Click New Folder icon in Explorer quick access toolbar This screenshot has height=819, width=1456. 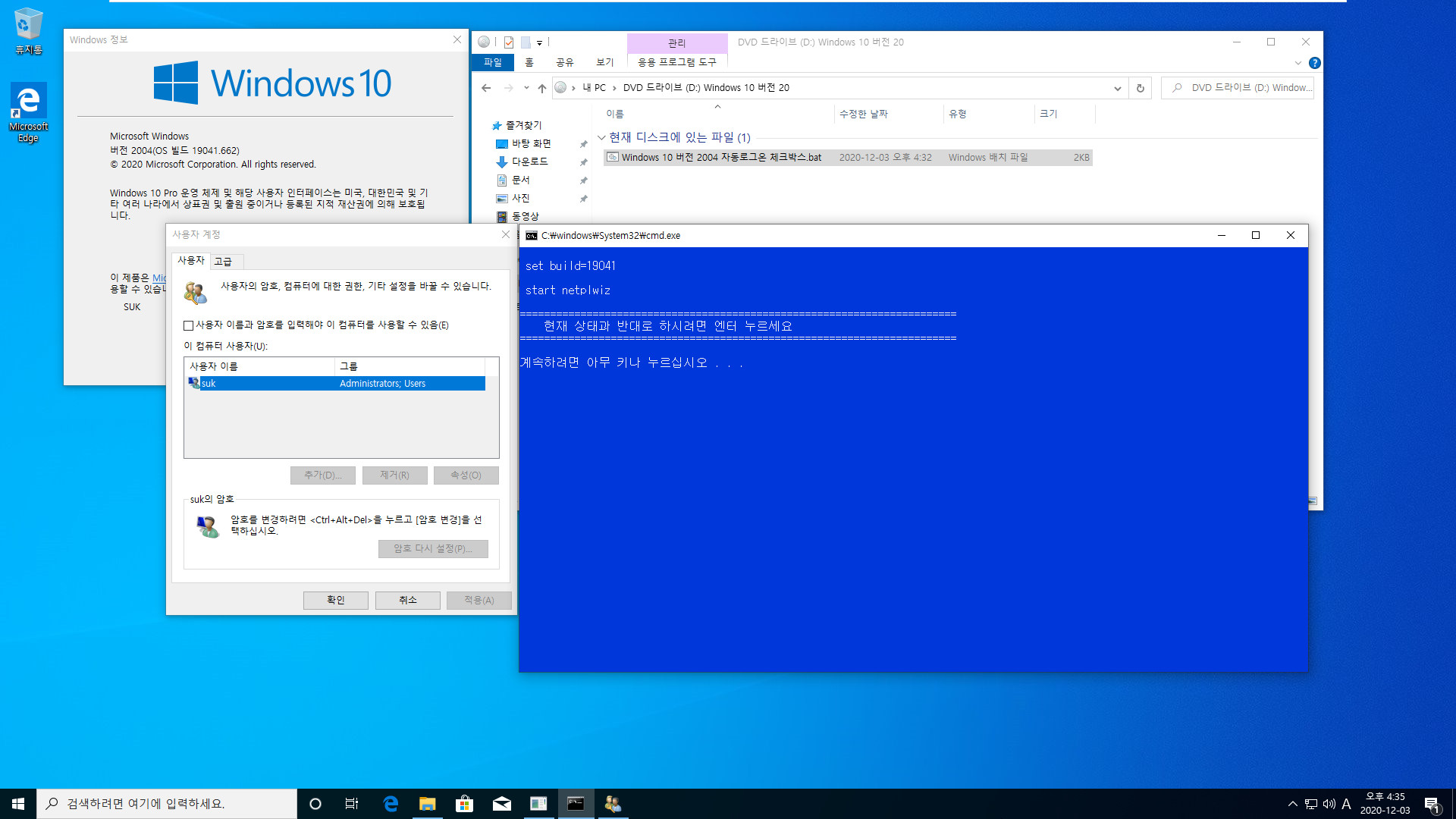pyautogui.click(x=526, y=42)
